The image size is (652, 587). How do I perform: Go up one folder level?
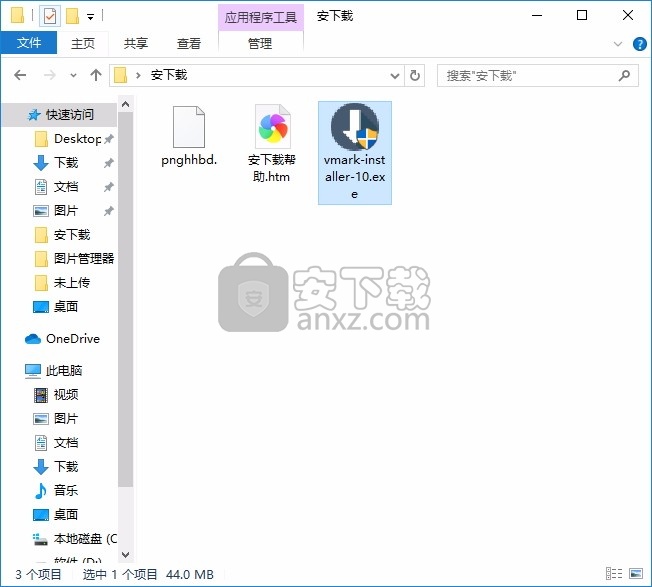[96, 75]
